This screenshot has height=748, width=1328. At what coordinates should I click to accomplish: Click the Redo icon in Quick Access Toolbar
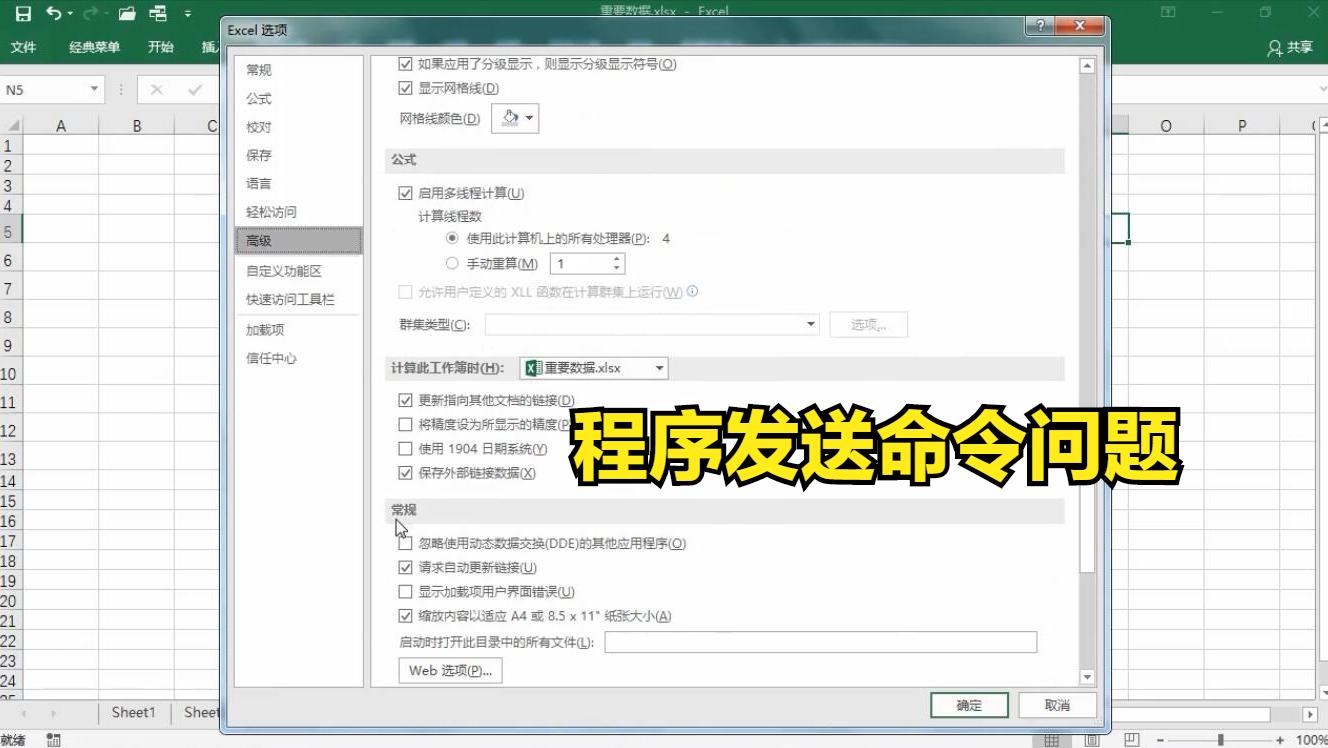pyautogui.click(x=90, y=12)
